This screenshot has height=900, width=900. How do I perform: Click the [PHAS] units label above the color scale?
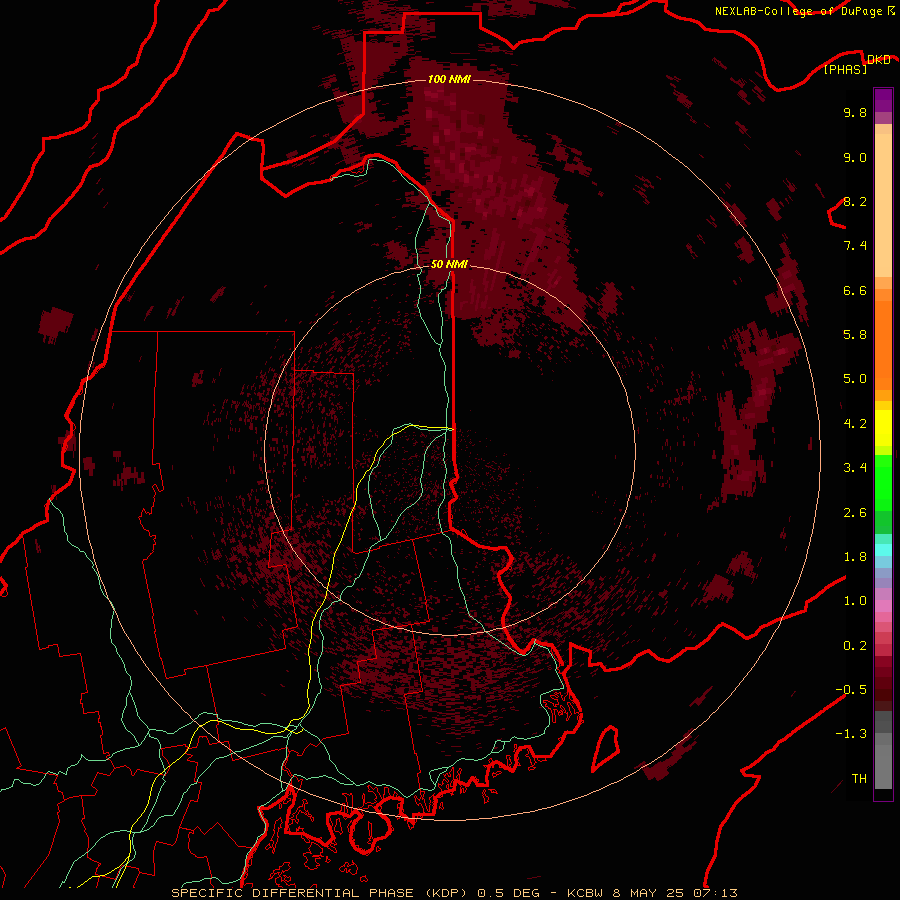(x=845, y=69)
